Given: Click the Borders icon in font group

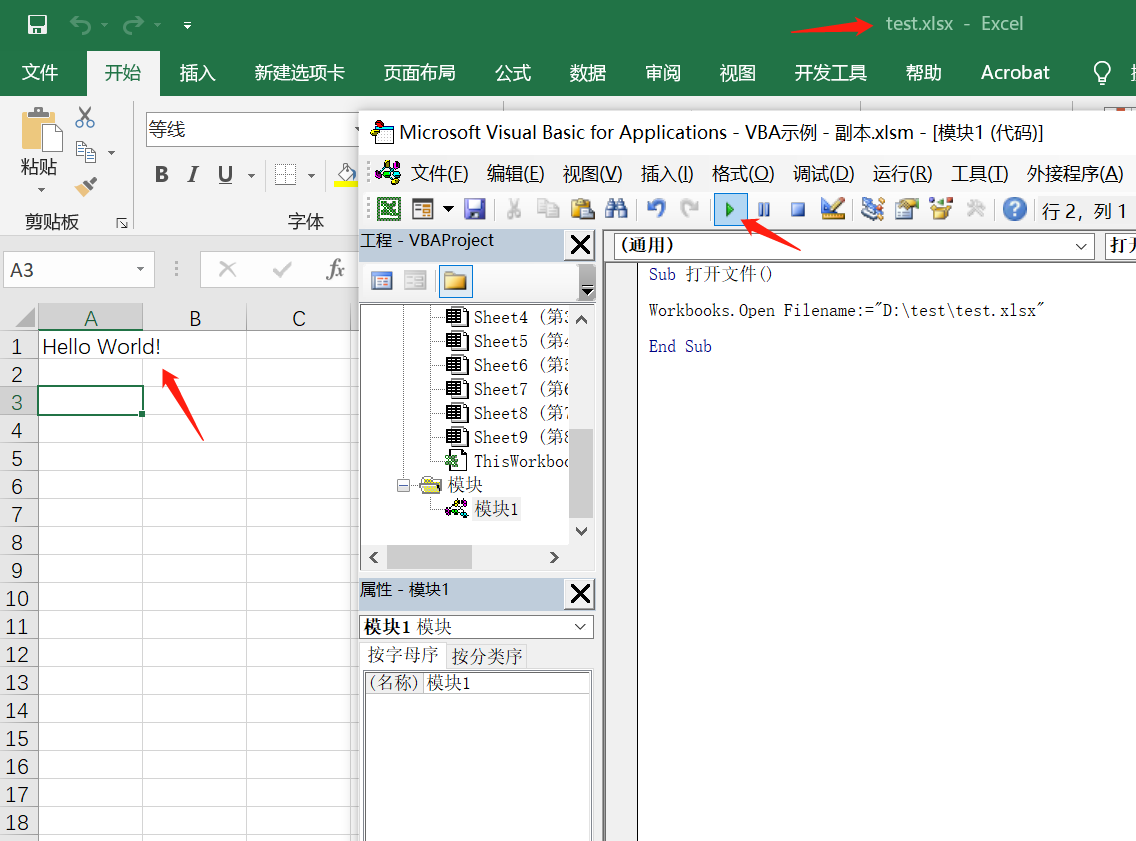Looking at the screenshot, I should click(x=285, y=175).
